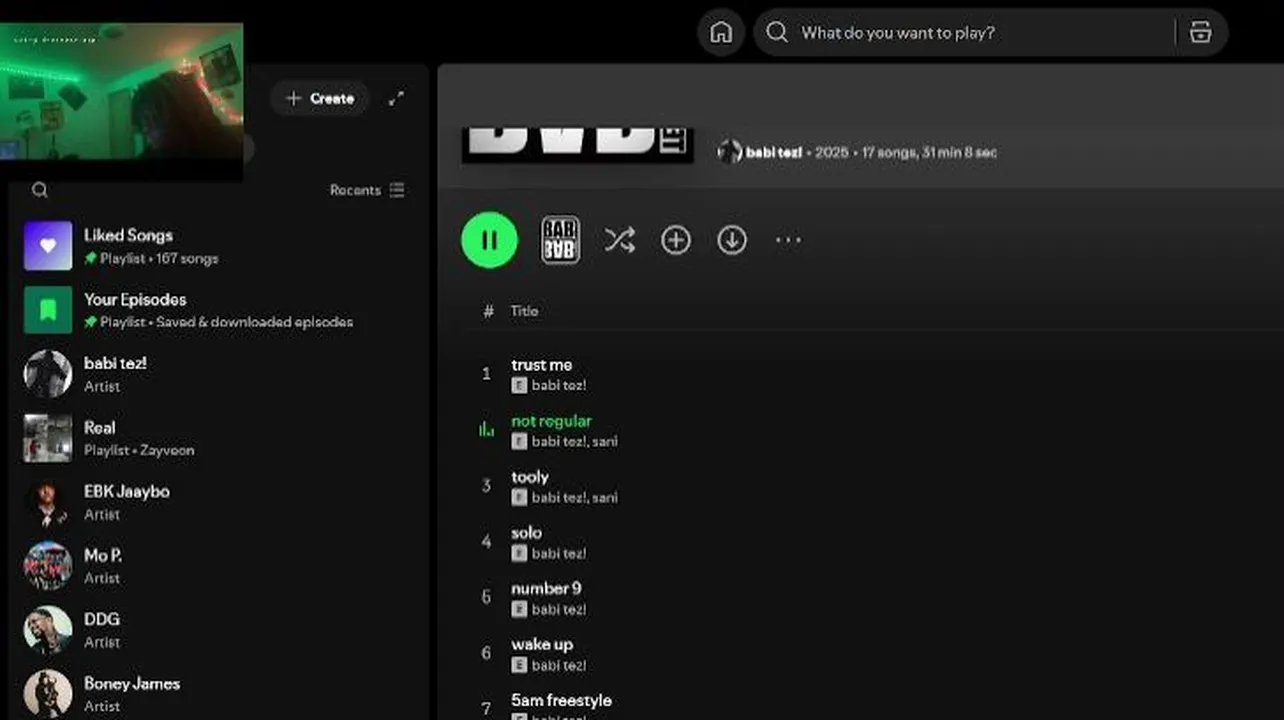Click the Liked Songs heart thumbnail
Viewport: 1284px width, 720px height.
tap(48, 246)
